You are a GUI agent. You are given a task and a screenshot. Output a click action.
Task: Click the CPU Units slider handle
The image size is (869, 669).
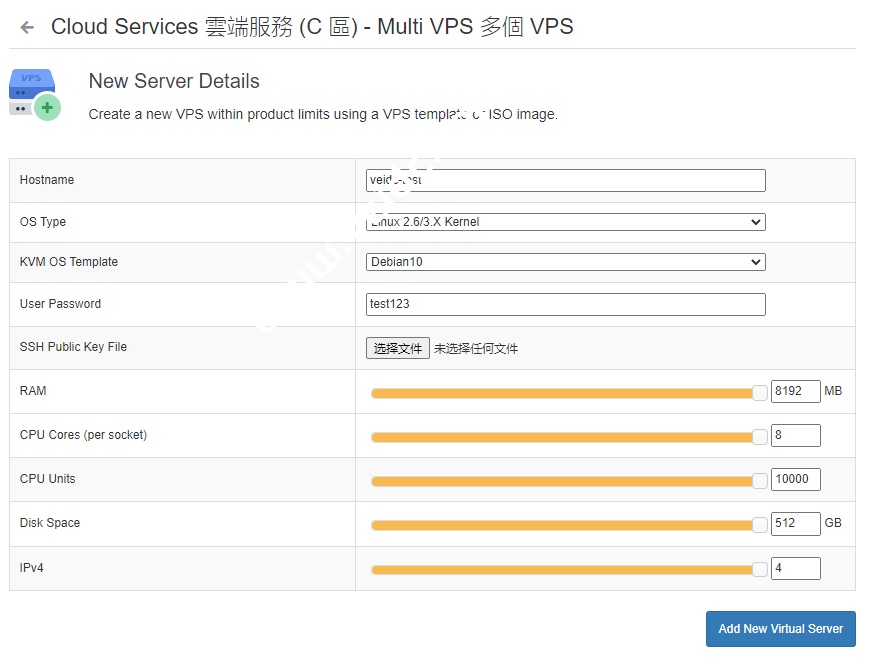coord(760,480)
